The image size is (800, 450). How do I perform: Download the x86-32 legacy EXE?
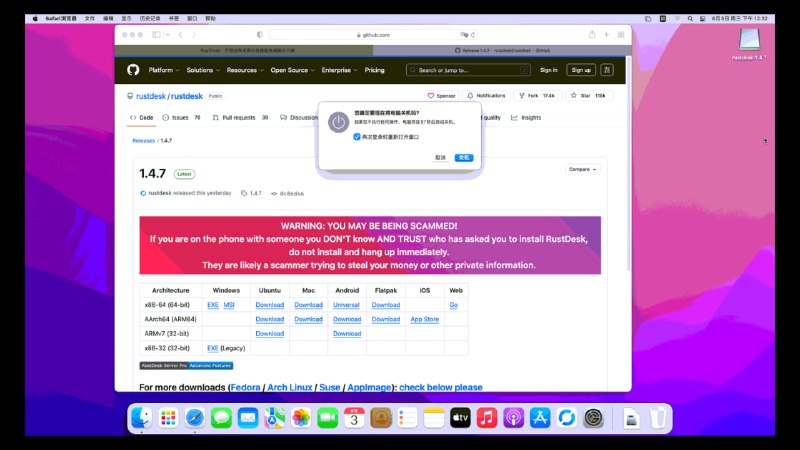pos(213,348)
